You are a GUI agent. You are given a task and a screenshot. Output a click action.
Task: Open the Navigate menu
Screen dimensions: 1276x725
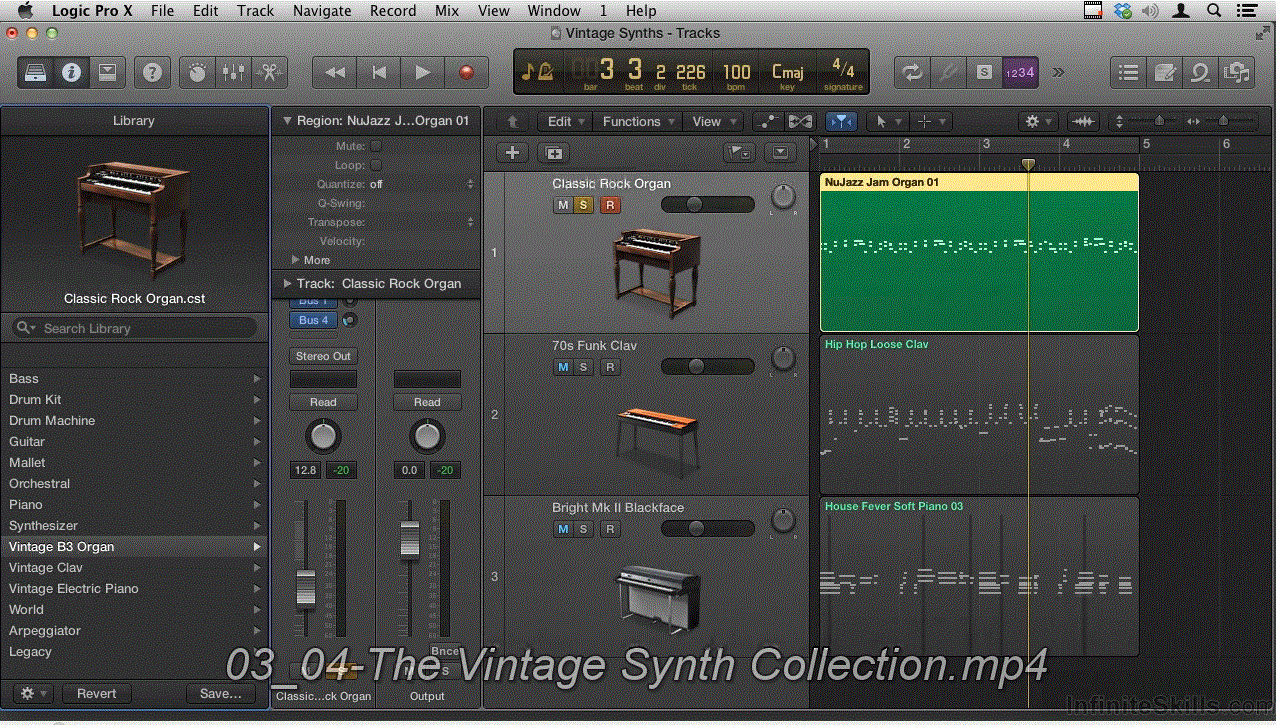(322, 11)
